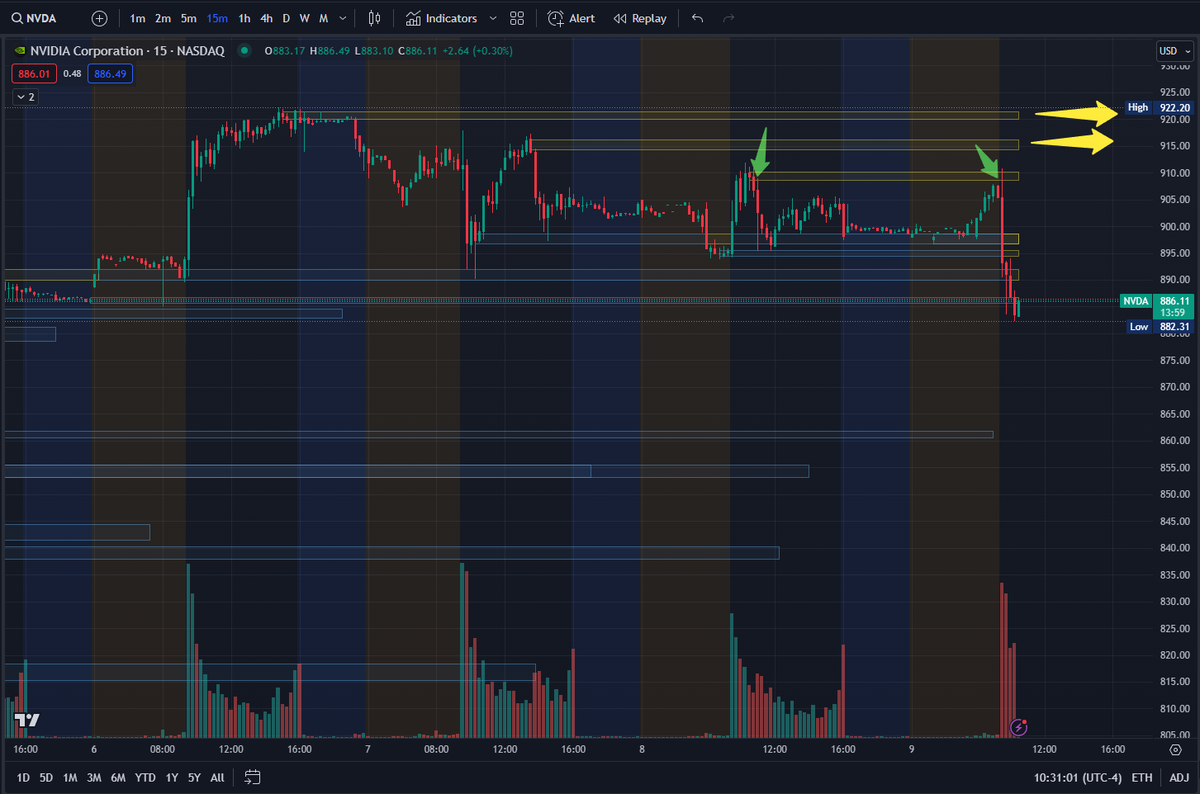The image size is (1200, 794).
Task: Expand favorite indicators chevron beside Indicators
Action: [493, 18]
